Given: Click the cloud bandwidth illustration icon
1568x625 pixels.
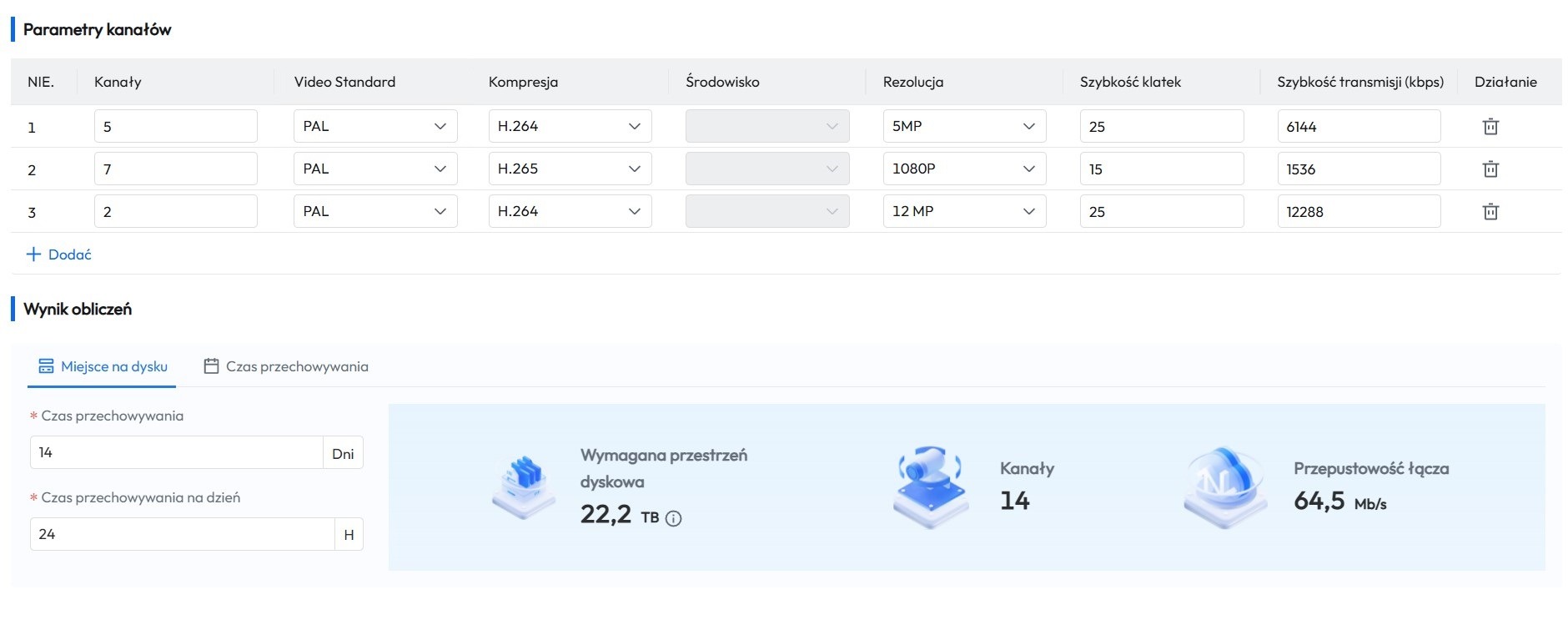Looking at the screenshot, I should [x=1224, y=487].
